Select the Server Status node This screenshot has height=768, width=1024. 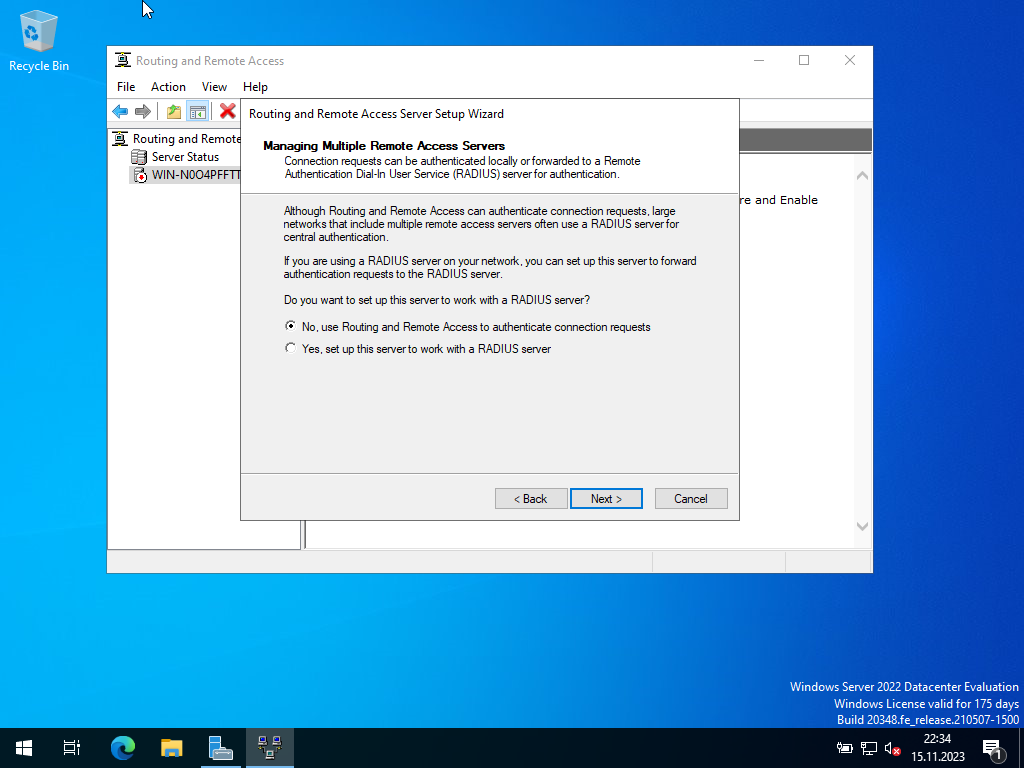point(184,157)
